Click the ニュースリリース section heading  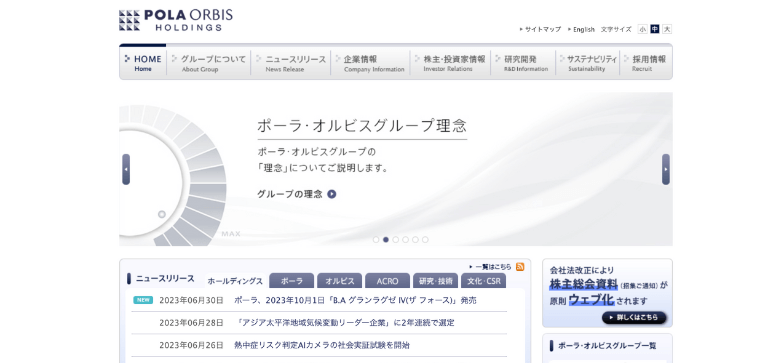[x=165, y=279]
